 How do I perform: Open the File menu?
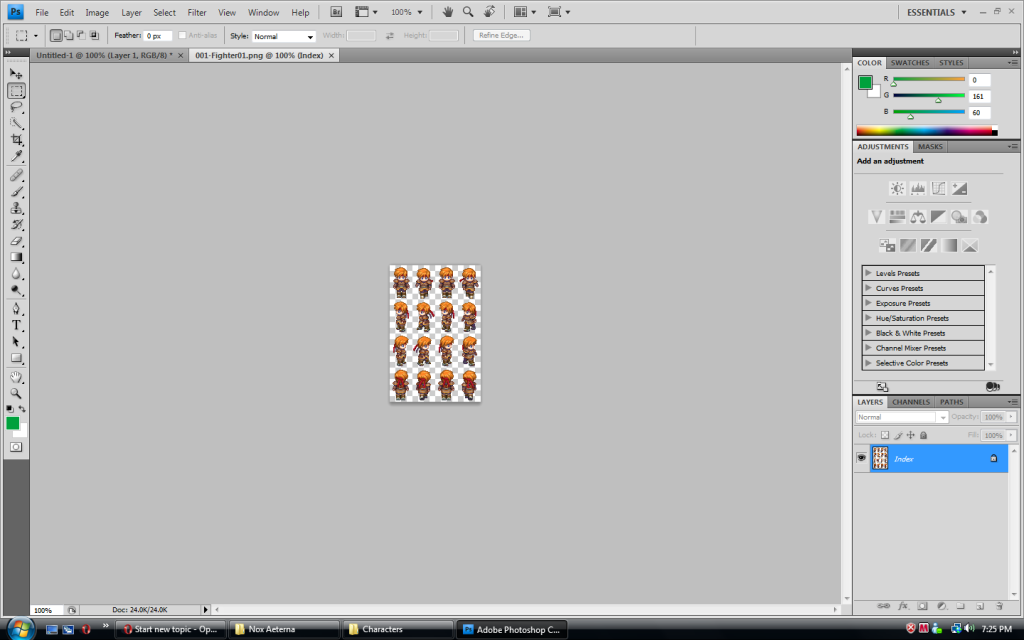click(x=42, y=12)
